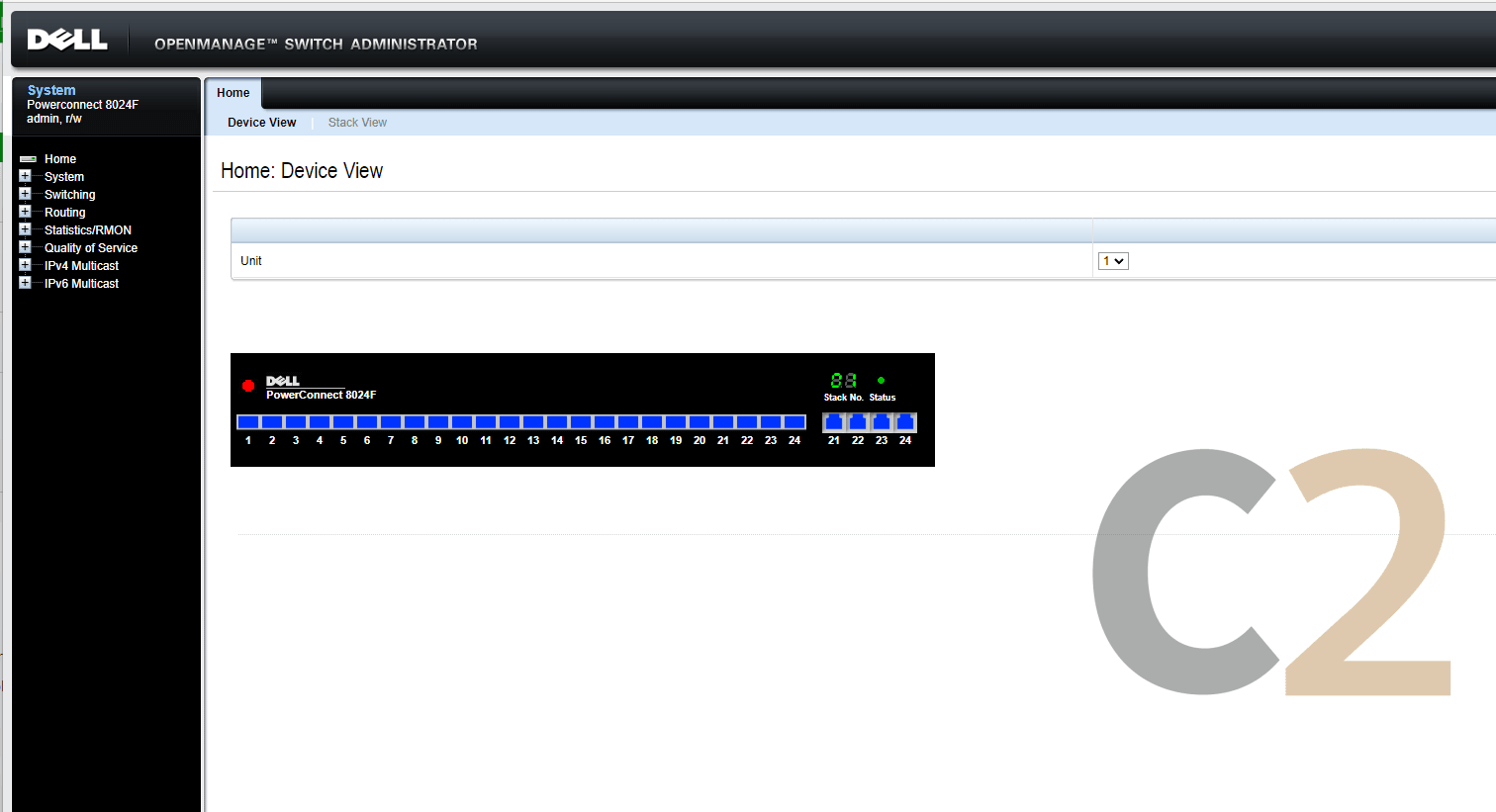Click the red power LED on switch
The image size is (1496, 812).
click(x=248, y=386)
